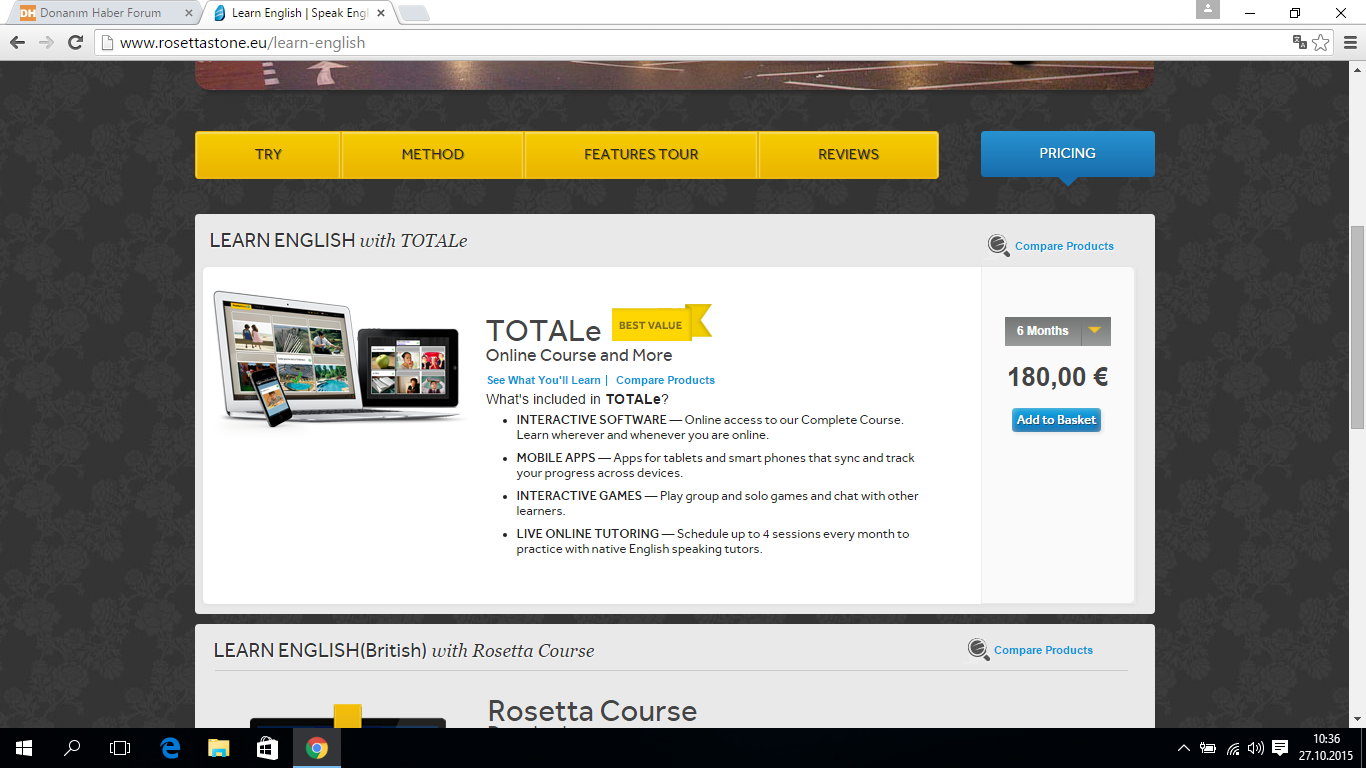This screenshot has width=1366, height=768.
Task: Close the Donanım Haber Forum tab
Action: 189,13
